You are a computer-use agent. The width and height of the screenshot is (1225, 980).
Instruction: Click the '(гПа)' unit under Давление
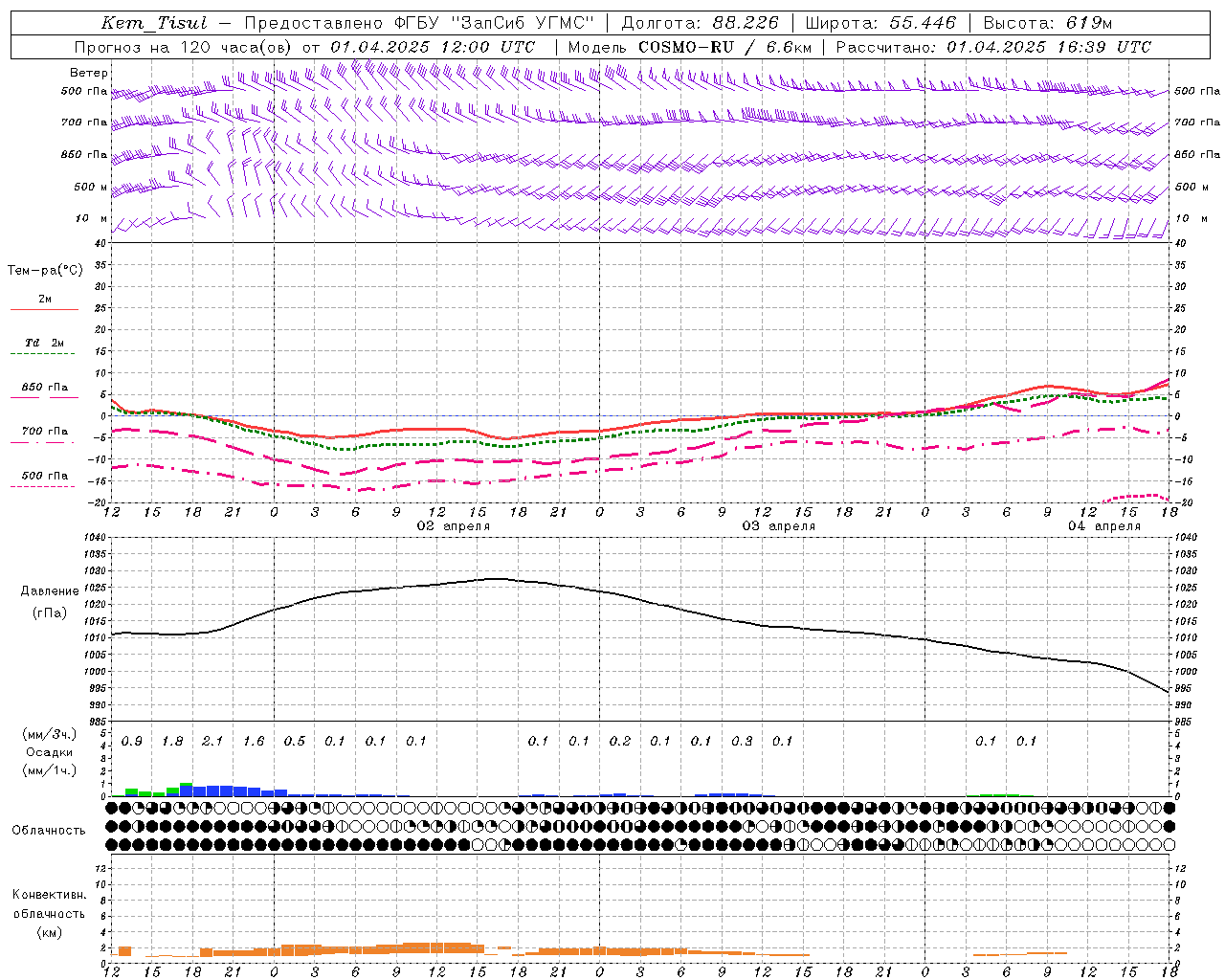point(50,613)
